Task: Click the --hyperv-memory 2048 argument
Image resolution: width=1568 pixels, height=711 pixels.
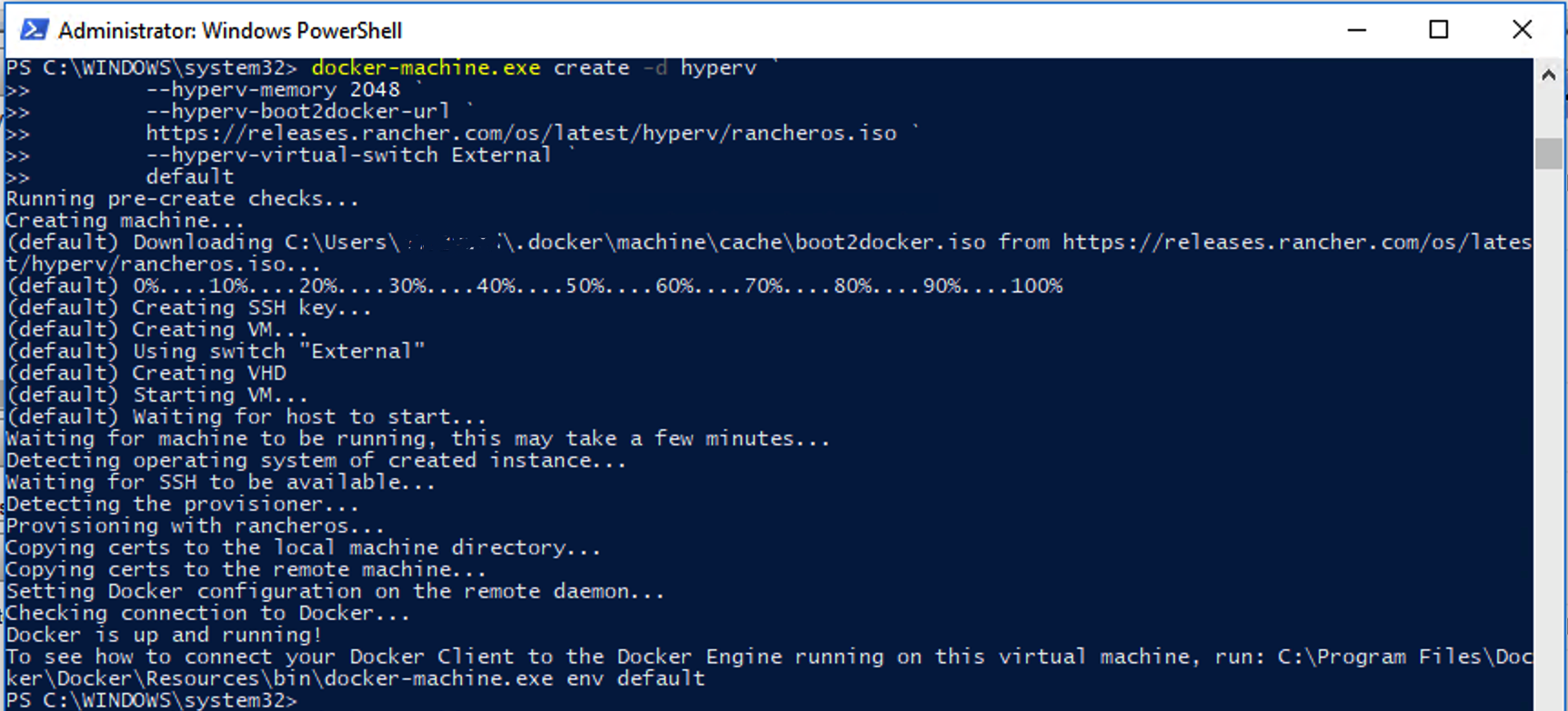Action: click(272, 90)
